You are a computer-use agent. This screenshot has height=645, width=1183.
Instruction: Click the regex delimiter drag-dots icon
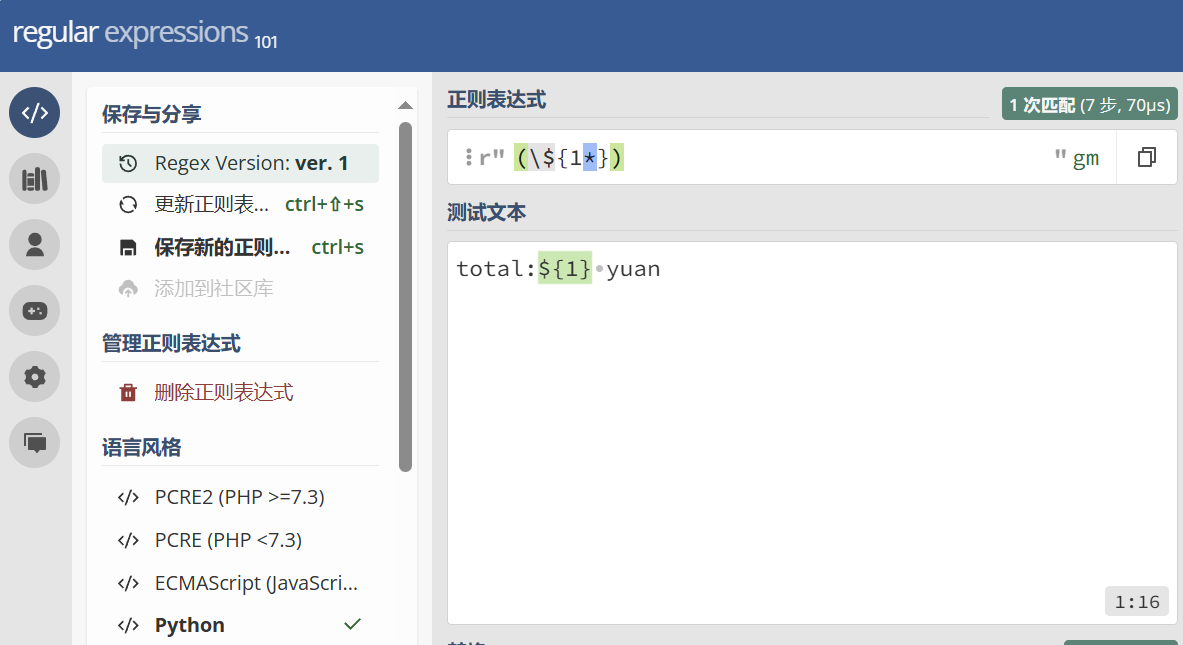coord(468,158)
